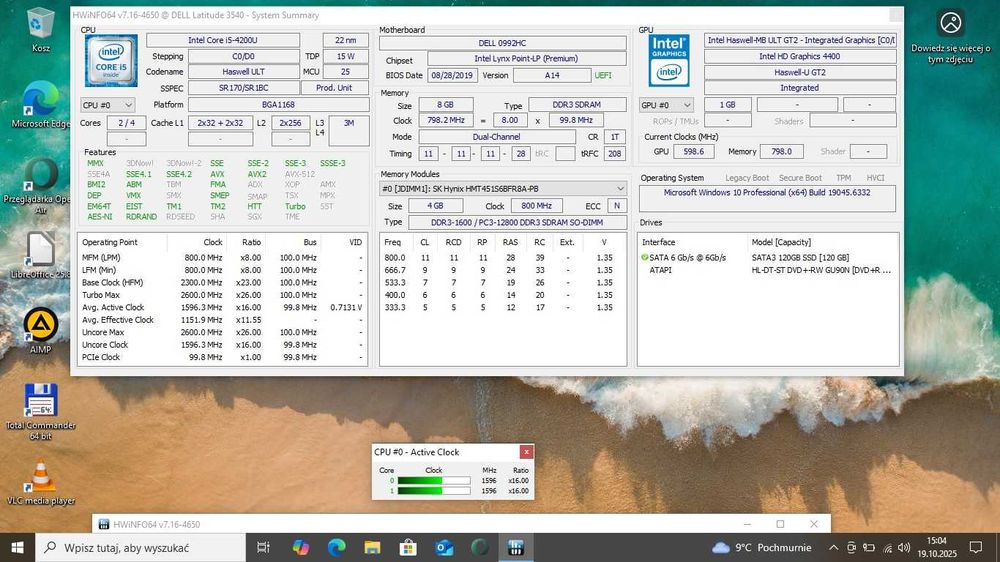The image size is (1000, 562).
Task: Click the Avg. Effective Clock row
Action: point(223,320)
